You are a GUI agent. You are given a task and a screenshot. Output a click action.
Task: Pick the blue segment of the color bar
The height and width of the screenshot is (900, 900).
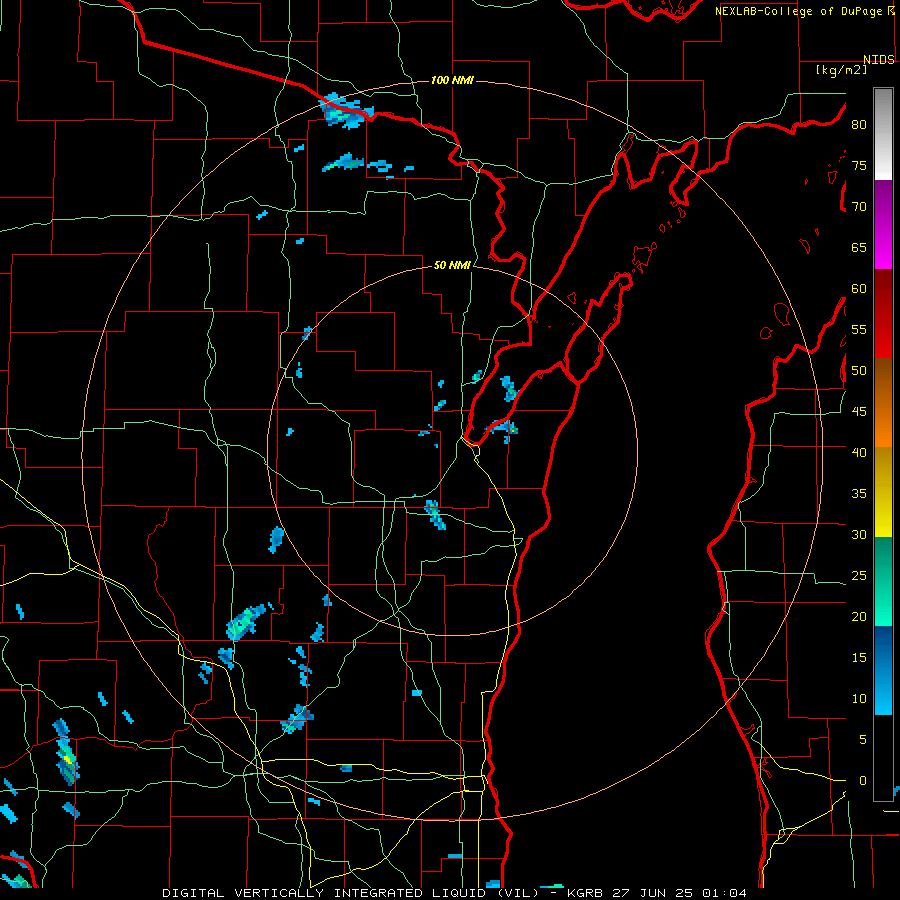[x=883, y=670]
